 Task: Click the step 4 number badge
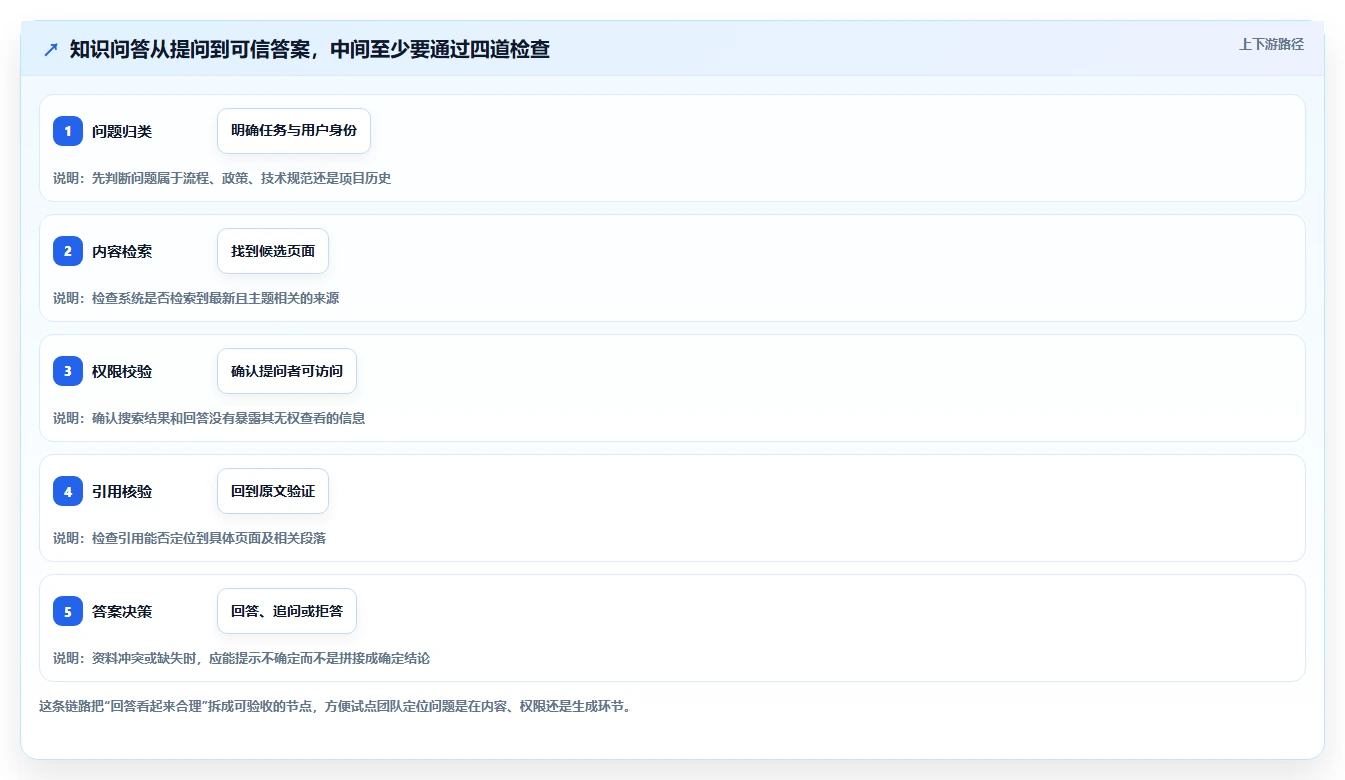pyautogui.click(x=68, y=491)
